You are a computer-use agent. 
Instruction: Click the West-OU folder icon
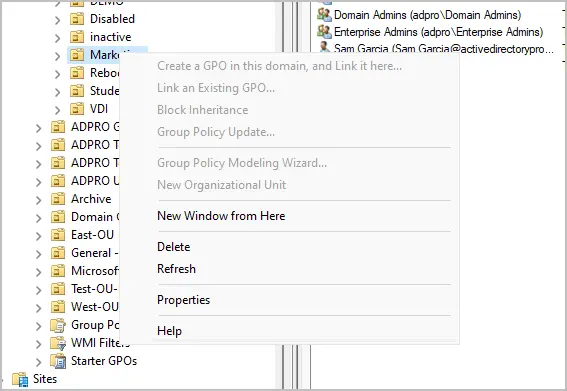click(58, 307)
